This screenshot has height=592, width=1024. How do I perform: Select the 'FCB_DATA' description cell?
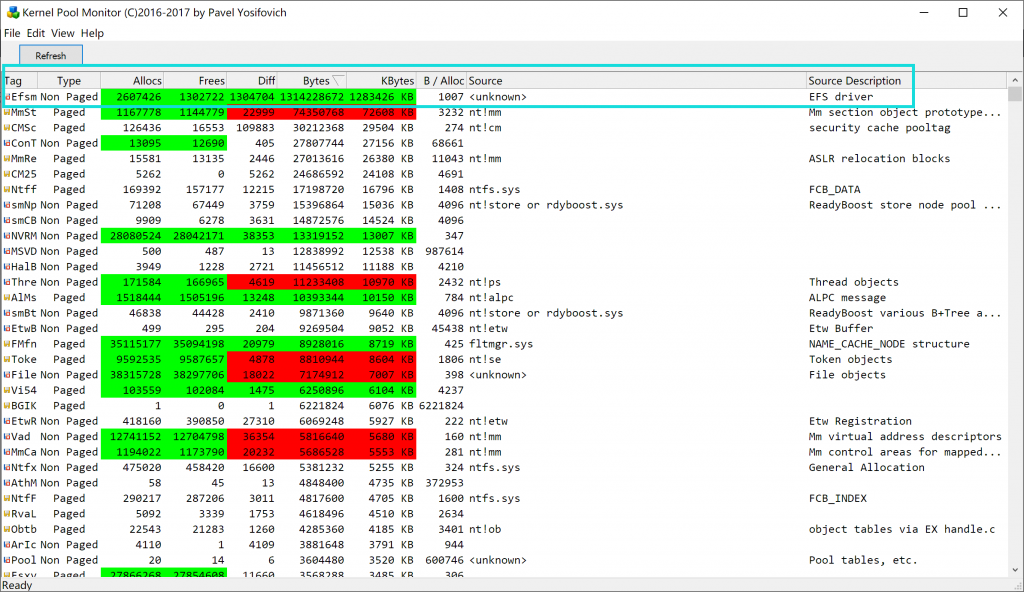click(835, 189)
